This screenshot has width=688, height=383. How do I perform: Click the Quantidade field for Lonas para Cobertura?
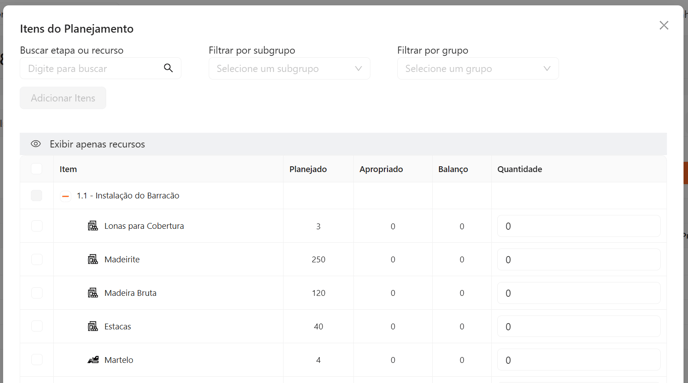(x=579, y=226)
